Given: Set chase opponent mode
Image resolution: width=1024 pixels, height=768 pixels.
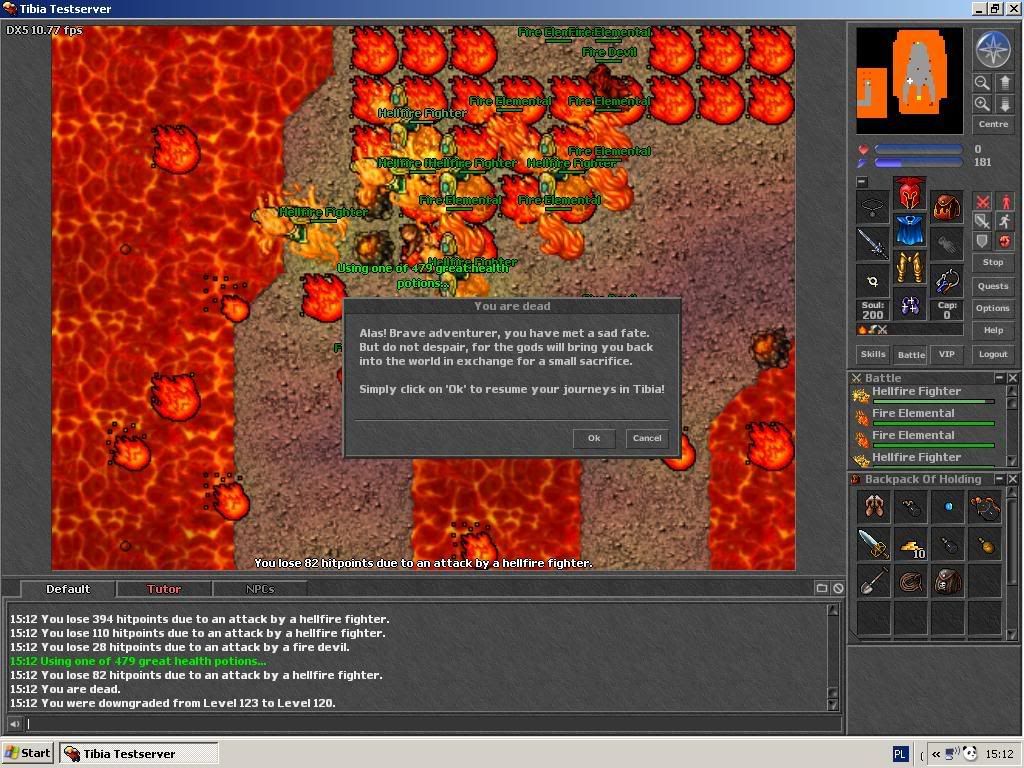Looking at the screenshot, I should pos(1004,221).
